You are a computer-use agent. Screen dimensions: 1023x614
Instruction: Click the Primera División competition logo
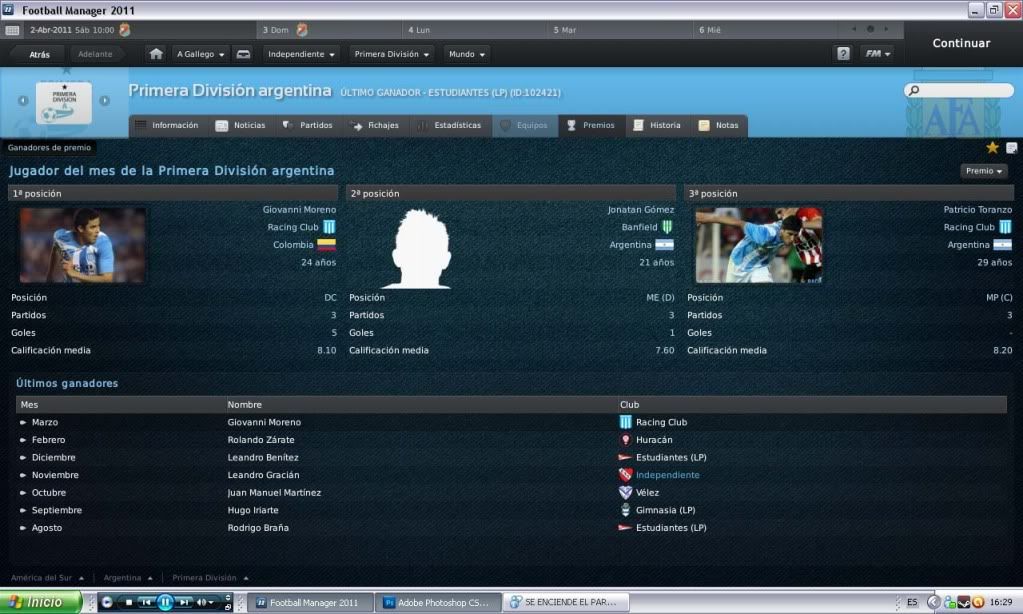(x=64, y=102)
